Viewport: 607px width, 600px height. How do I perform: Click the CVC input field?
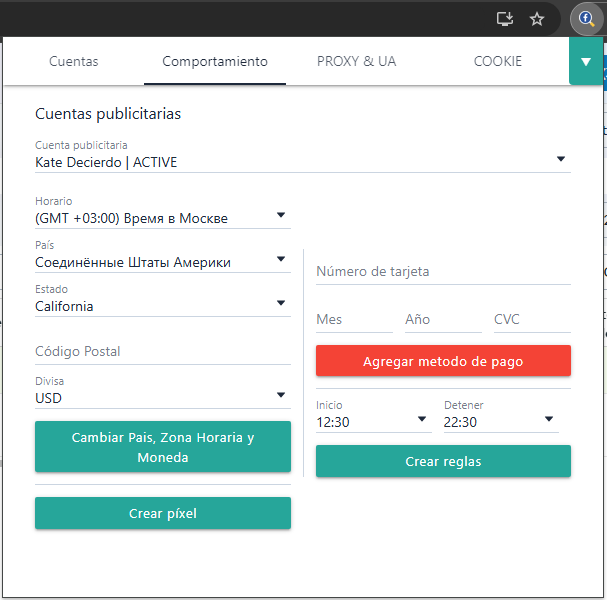pos(532,320)
